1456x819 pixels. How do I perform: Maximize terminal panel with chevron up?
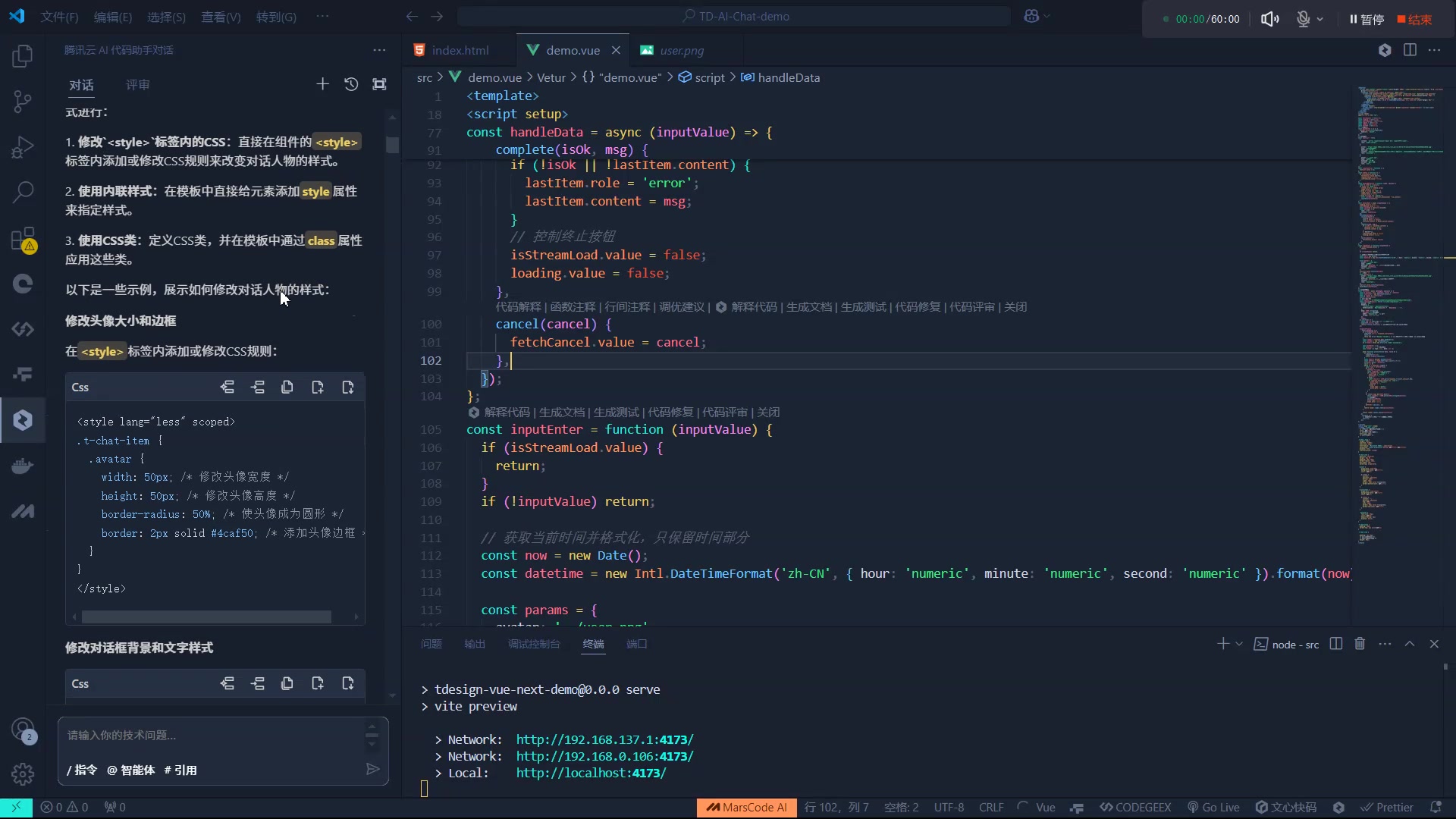[x=1410, y=644]
